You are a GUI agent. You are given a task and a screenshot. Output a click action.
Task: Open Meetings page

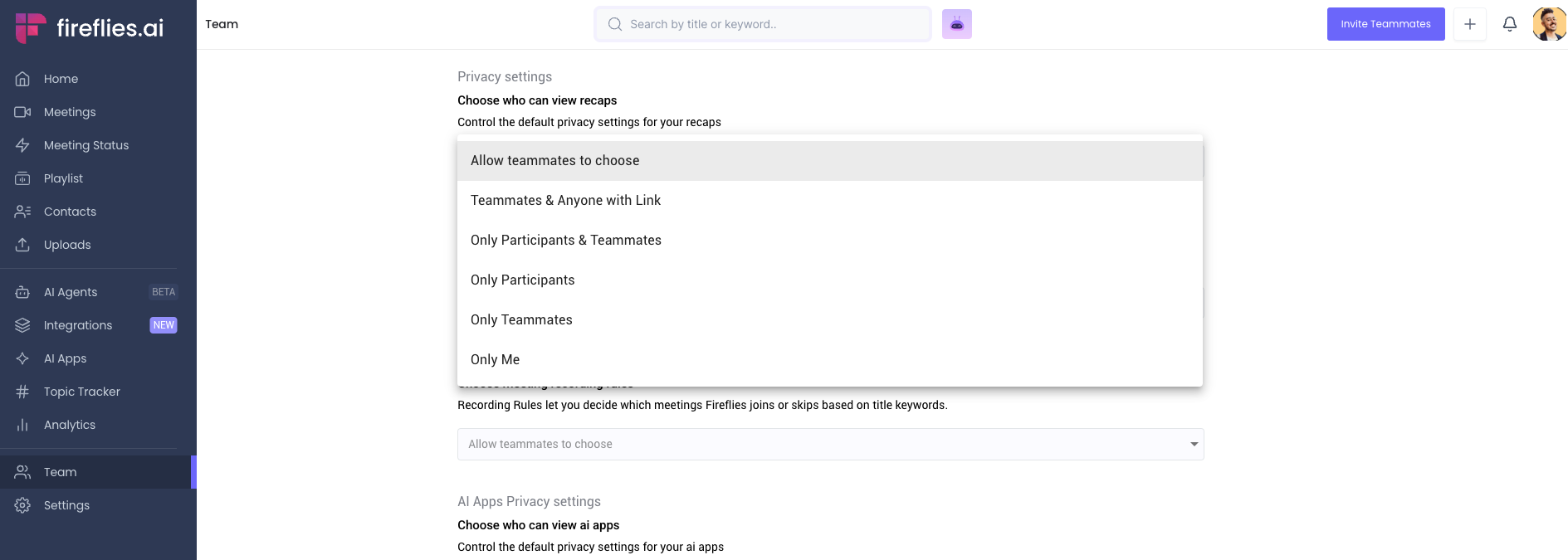(70, 112)
